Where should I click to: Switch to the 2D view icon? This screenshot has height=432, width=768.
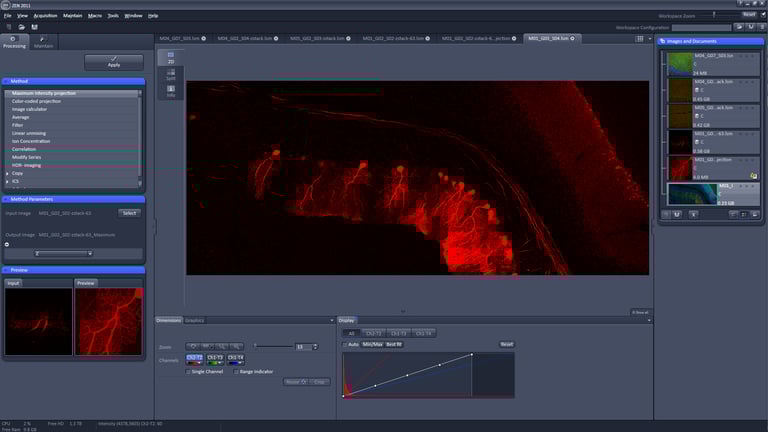point(170,57)
